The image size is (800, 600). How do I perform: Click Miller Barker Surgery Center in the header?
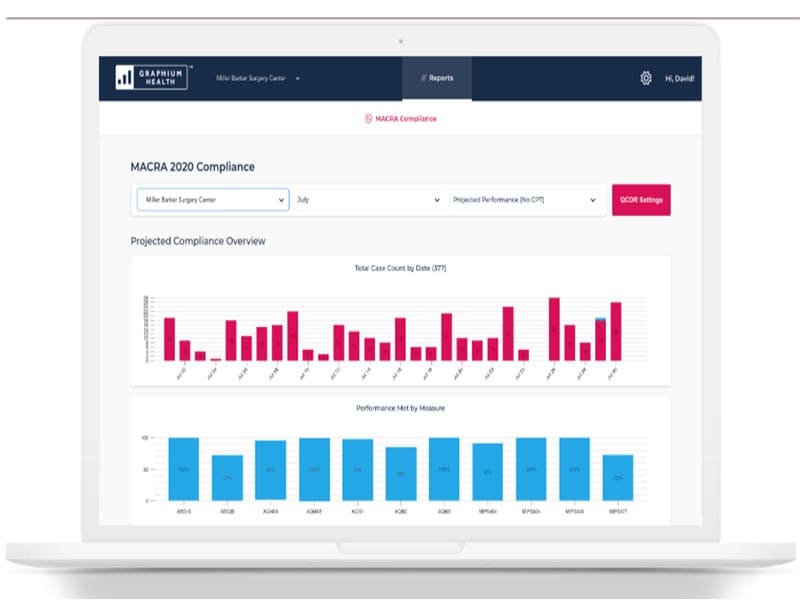click(251, 78)
